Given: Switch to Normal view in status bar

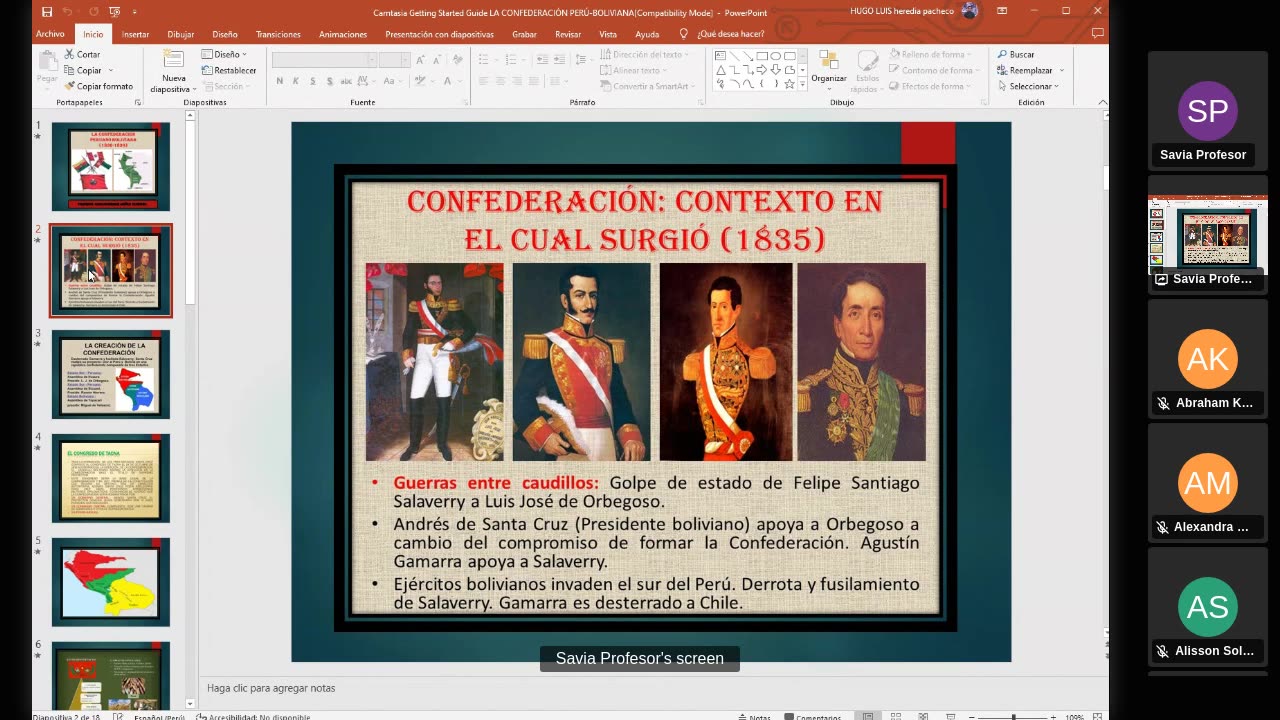Looking at the screenshot, I should tap(868, 716).
